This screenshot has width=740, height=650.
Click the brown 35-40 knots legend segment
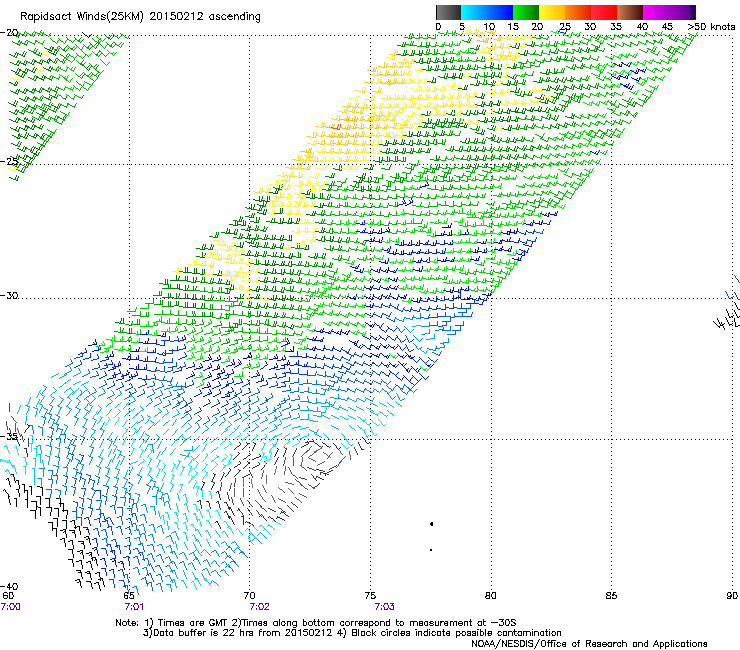pyautogui.click(x=630, y=12)
